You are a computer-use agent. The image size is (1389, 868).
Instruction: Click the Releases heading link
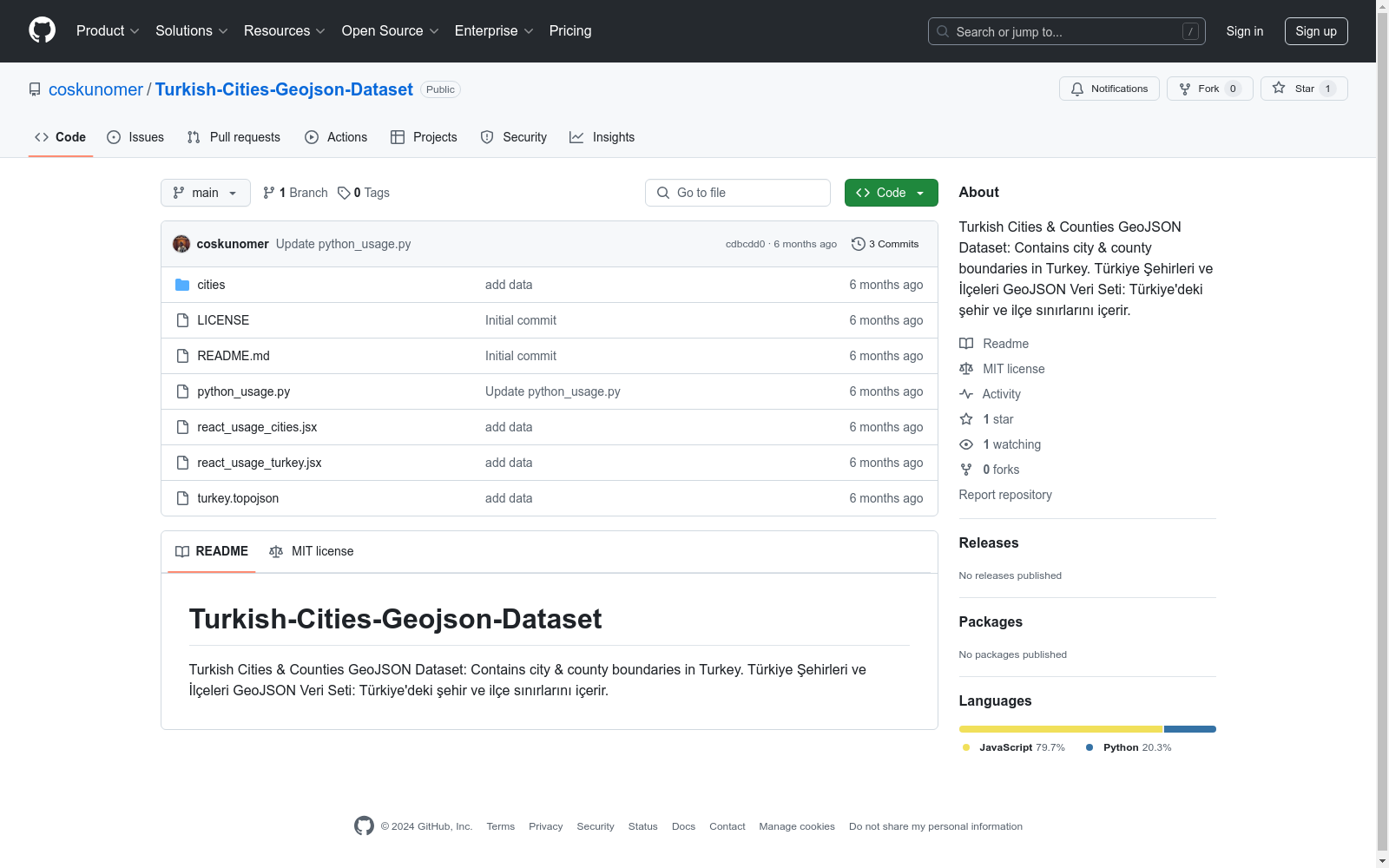(x=989, y=542)
